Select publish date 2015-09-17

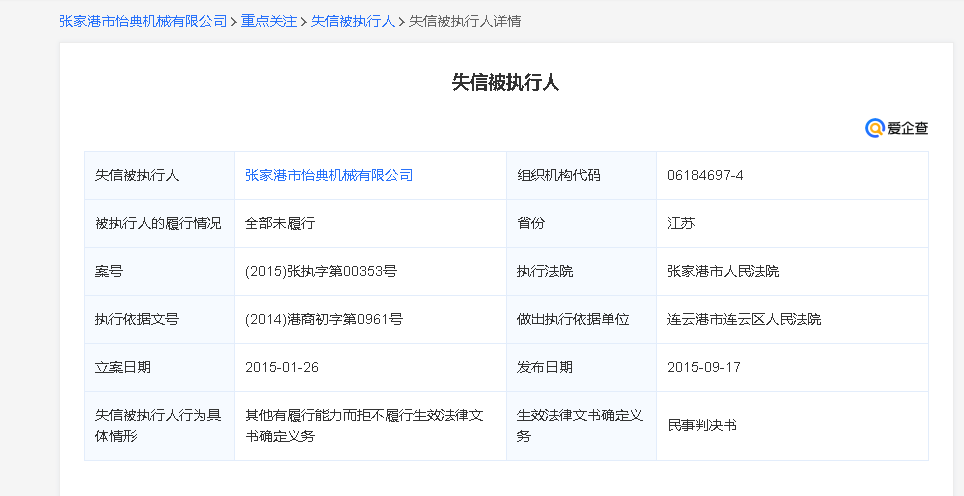704,367
